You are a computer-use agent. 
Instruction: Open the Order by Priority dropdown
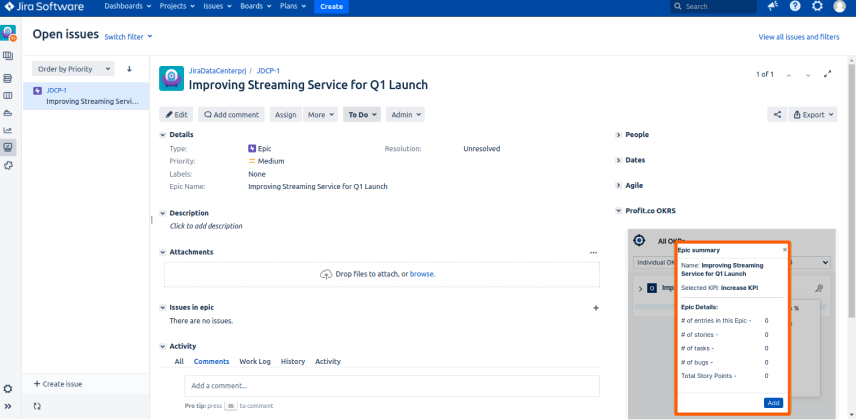(x=73, y=69)
